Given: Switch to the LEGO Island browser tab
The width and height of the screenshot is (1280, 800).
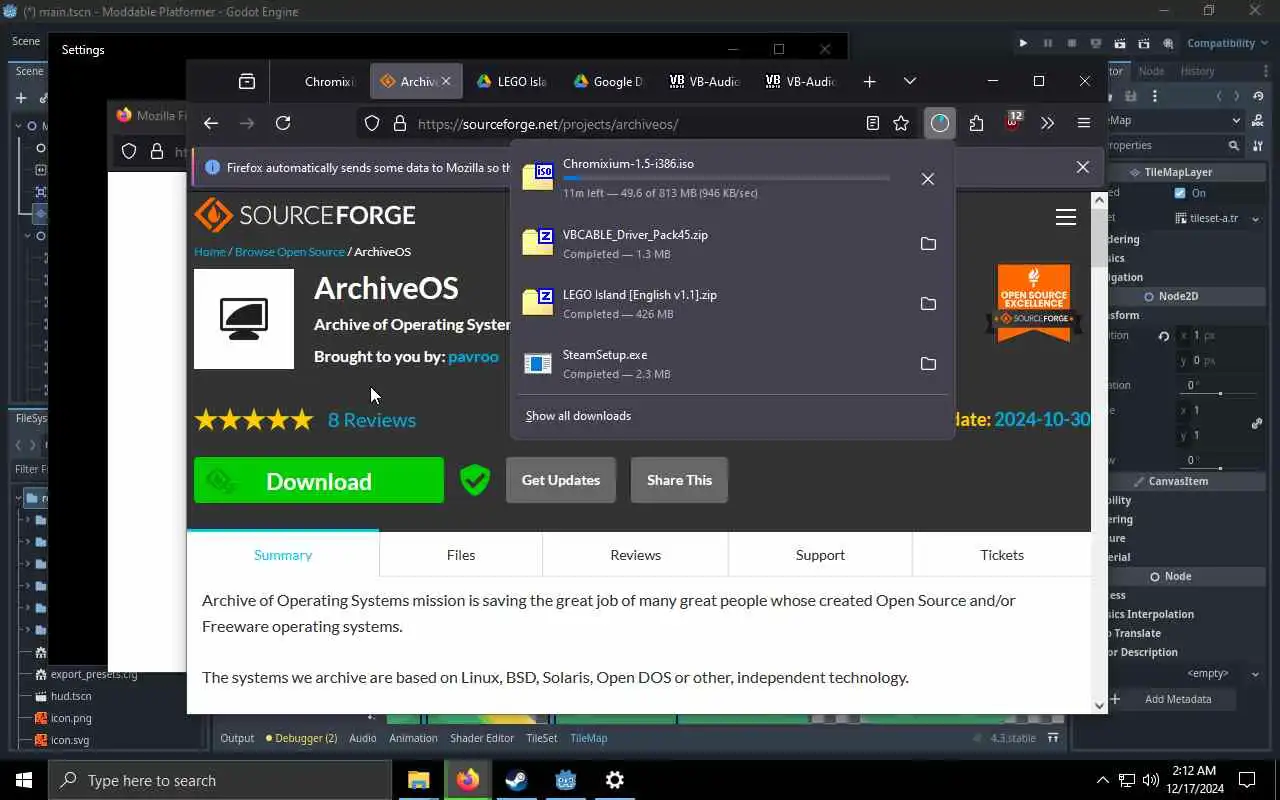Looking at the screenshot, I should tap(512, 82).
